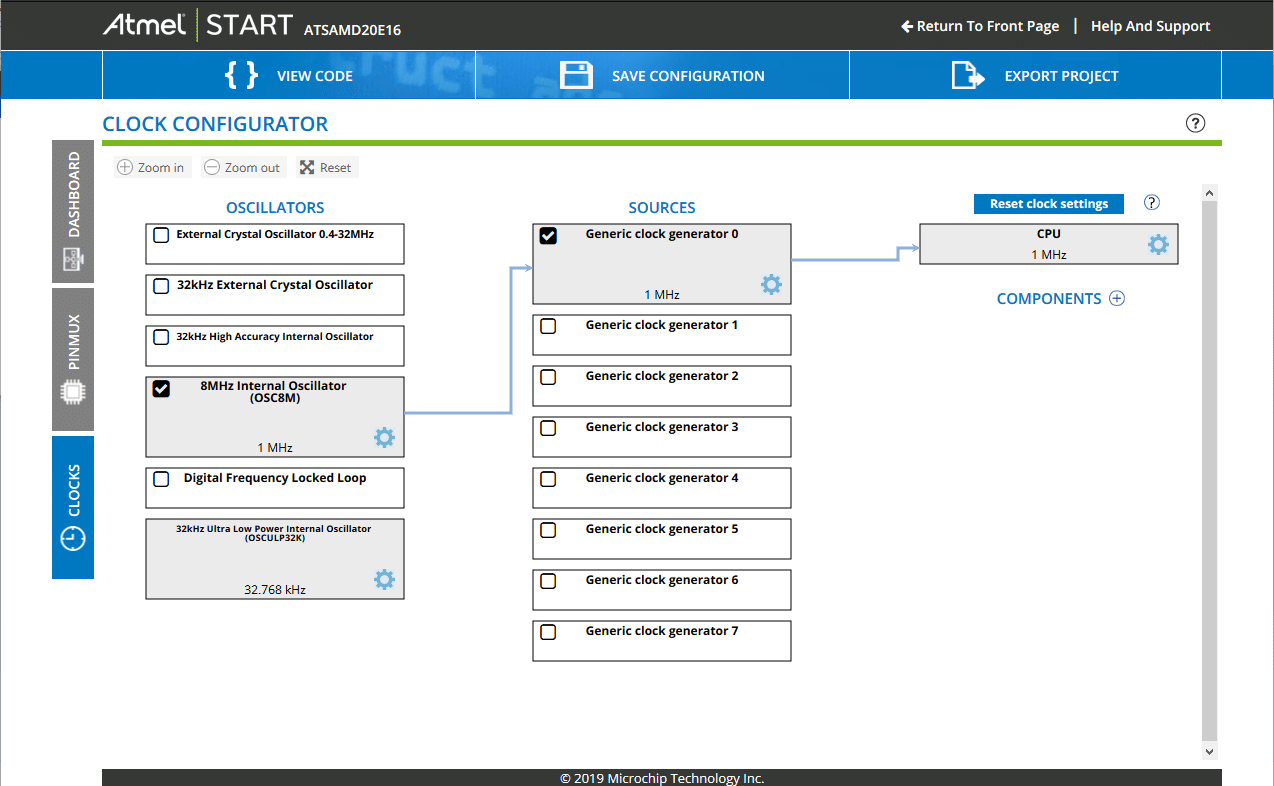Click EXPORT PROJECT in top bar
Viewport: 1274px width, 786px height.
coord(1035,75)
